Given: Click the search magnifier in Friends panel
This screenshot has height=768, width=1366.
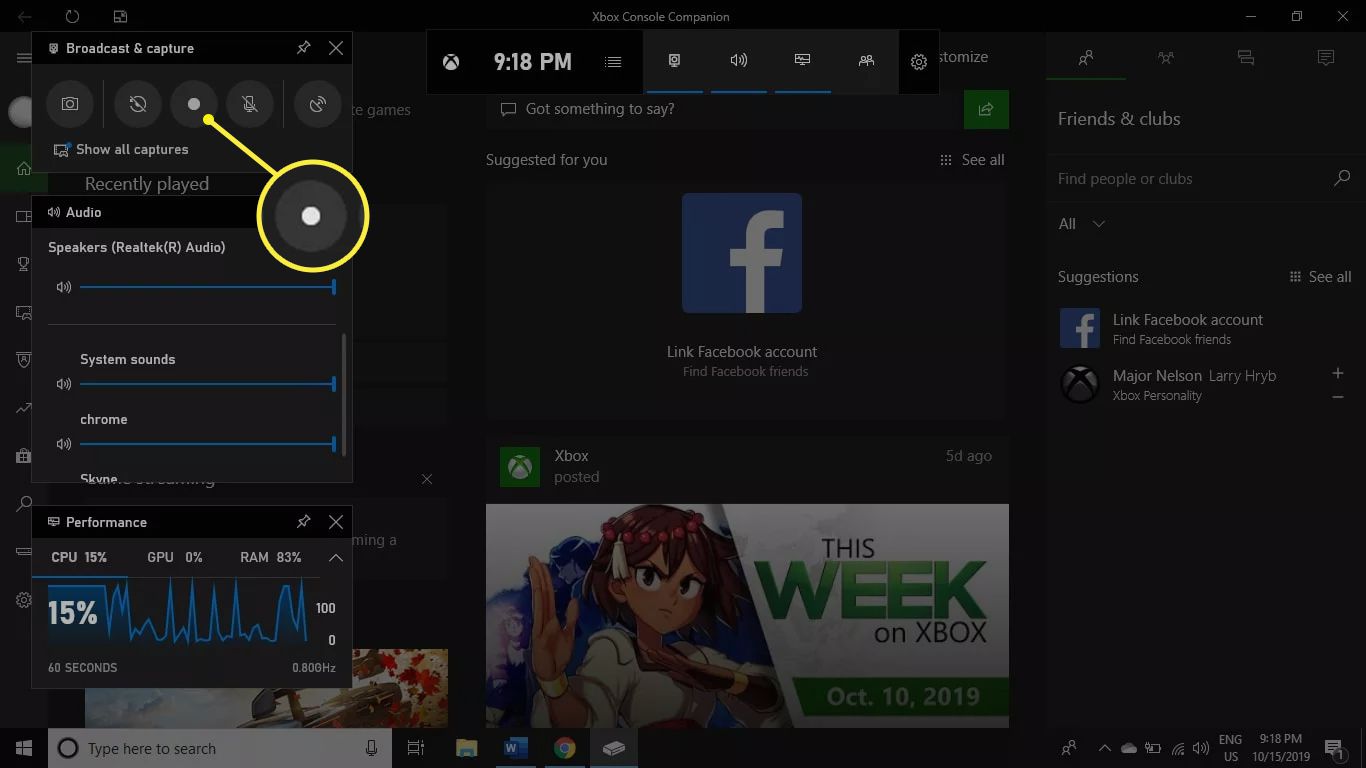Looking at the screenshot, I should 1342,178.
